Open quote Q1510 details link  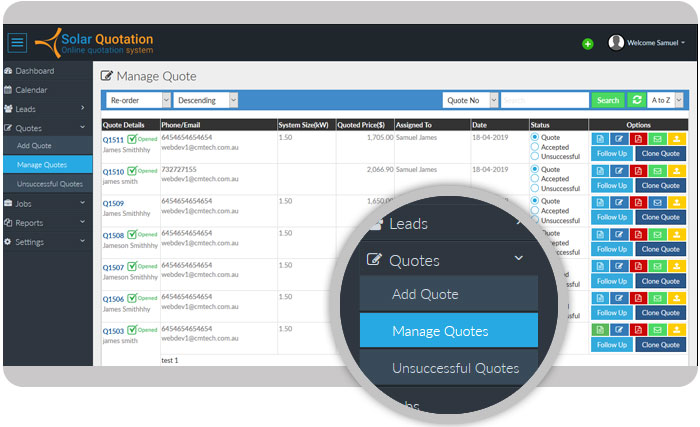point(113,172)
